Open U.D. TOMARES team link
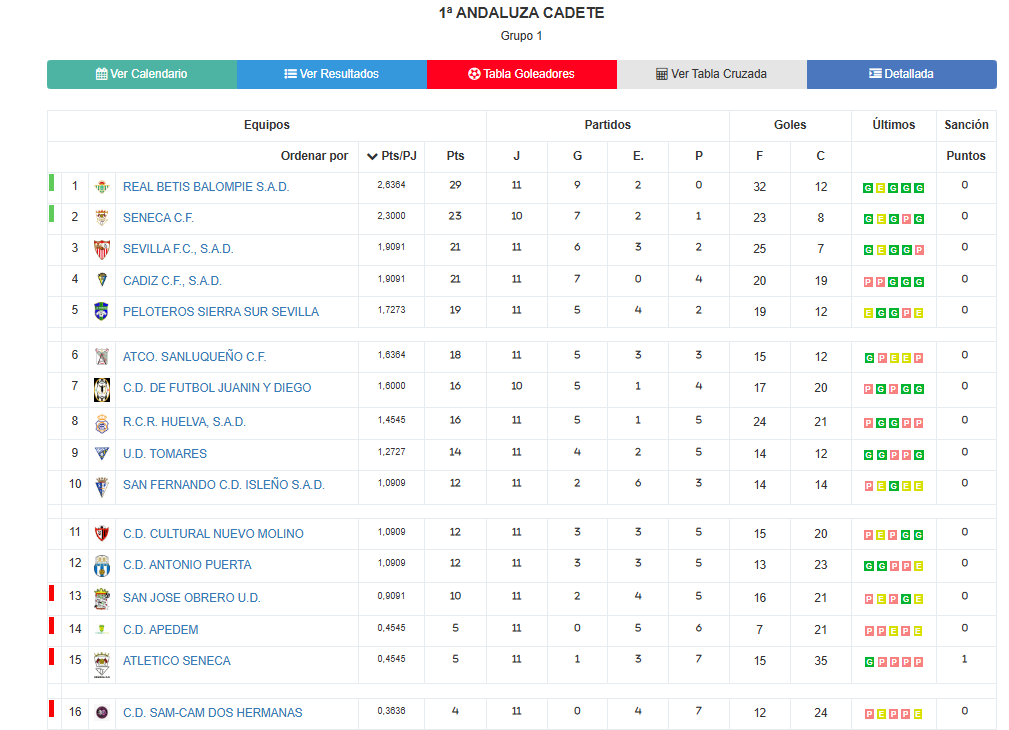This screenshot has width=1009, height=730. pyautogui.click(x=165, y=454)
